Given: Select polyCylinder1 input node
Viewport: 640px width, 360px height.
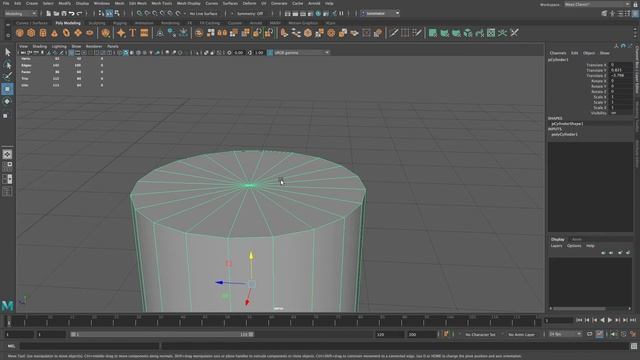Looking at the screenshot, I should pos(564,134).
